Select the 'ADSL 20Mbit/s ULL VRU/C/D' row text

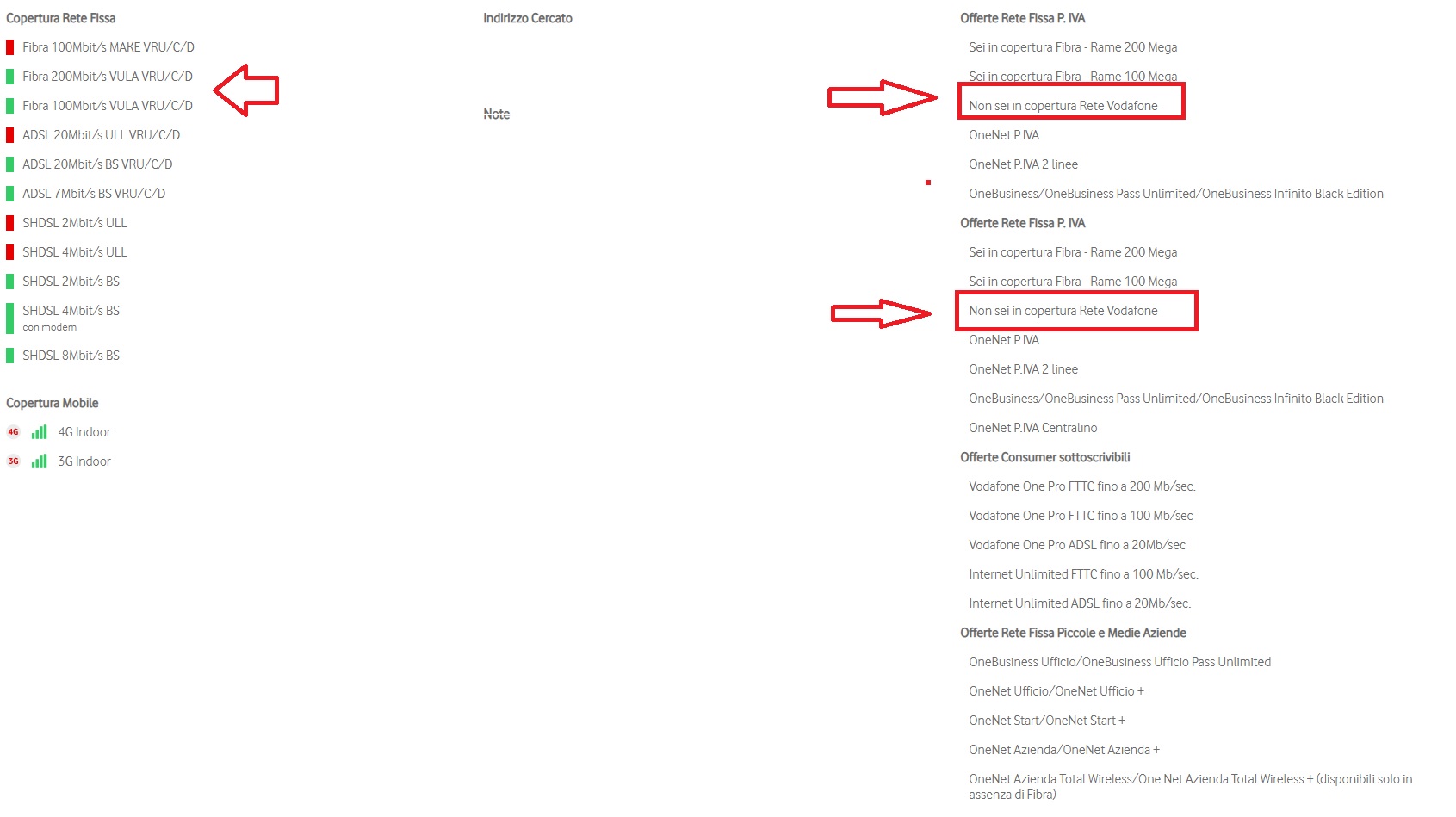[102, 135]
